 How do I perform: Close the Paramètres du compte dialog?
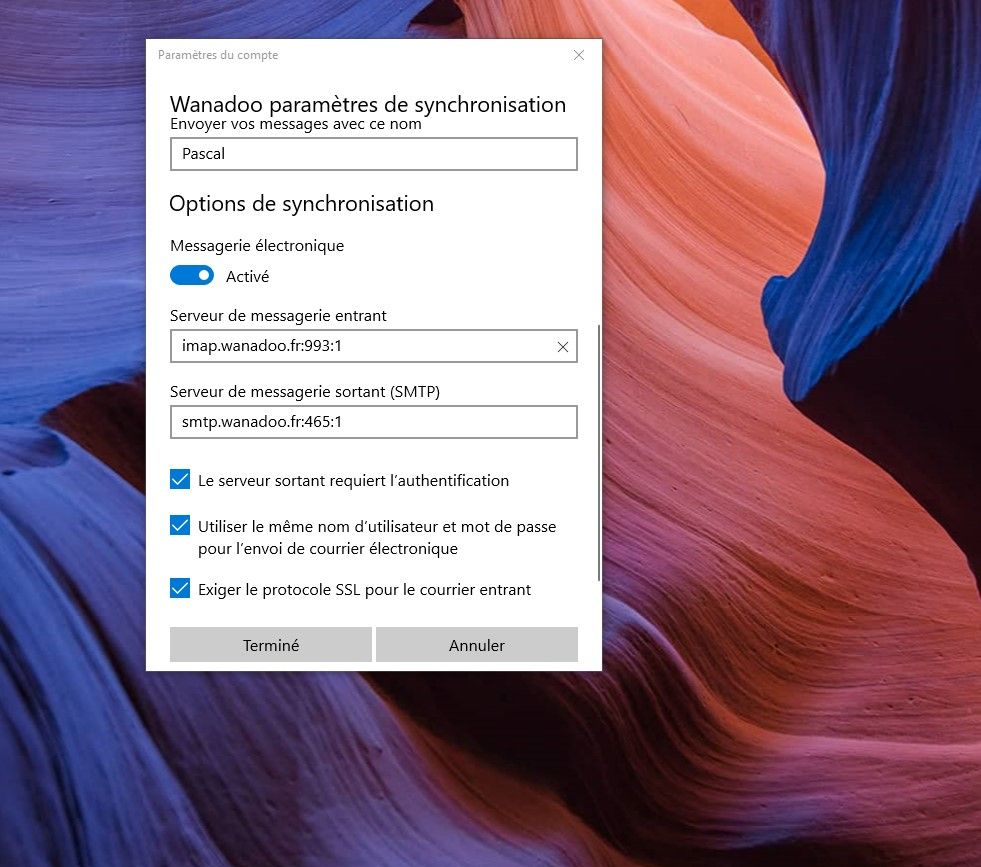point(579,56)
